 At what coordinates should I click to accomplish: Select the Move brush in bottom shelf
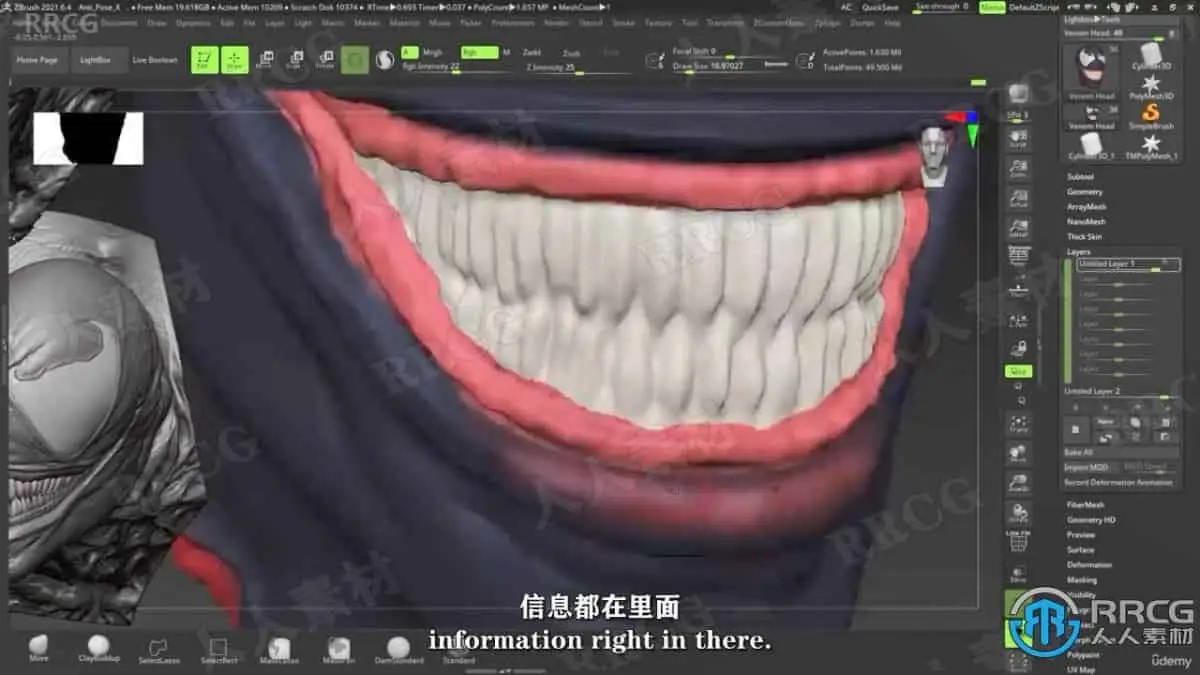pyautogui.click(x=38, y=648)
